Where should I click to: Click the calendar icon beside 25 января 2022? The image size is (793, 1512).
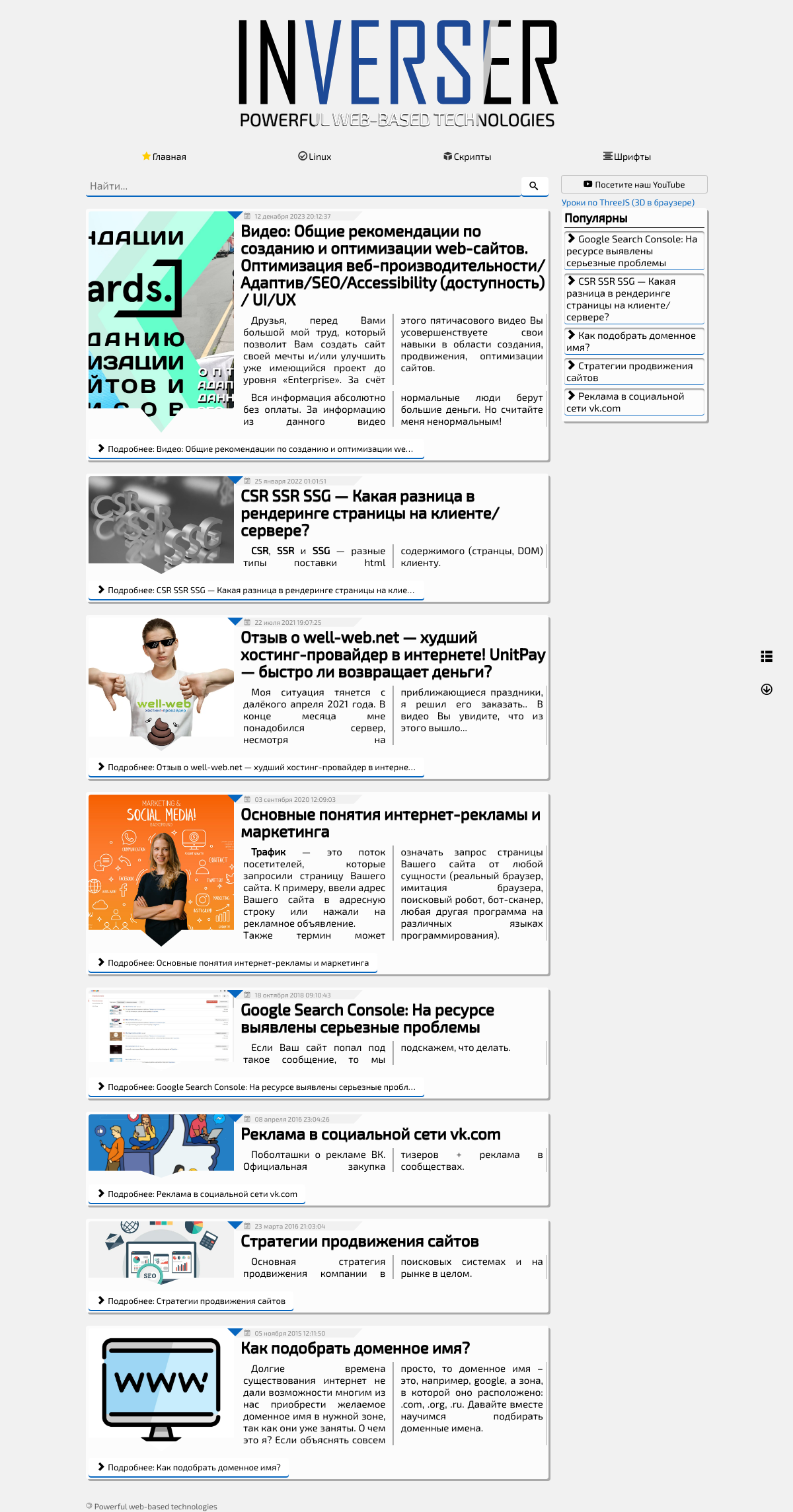pos(247,482)
